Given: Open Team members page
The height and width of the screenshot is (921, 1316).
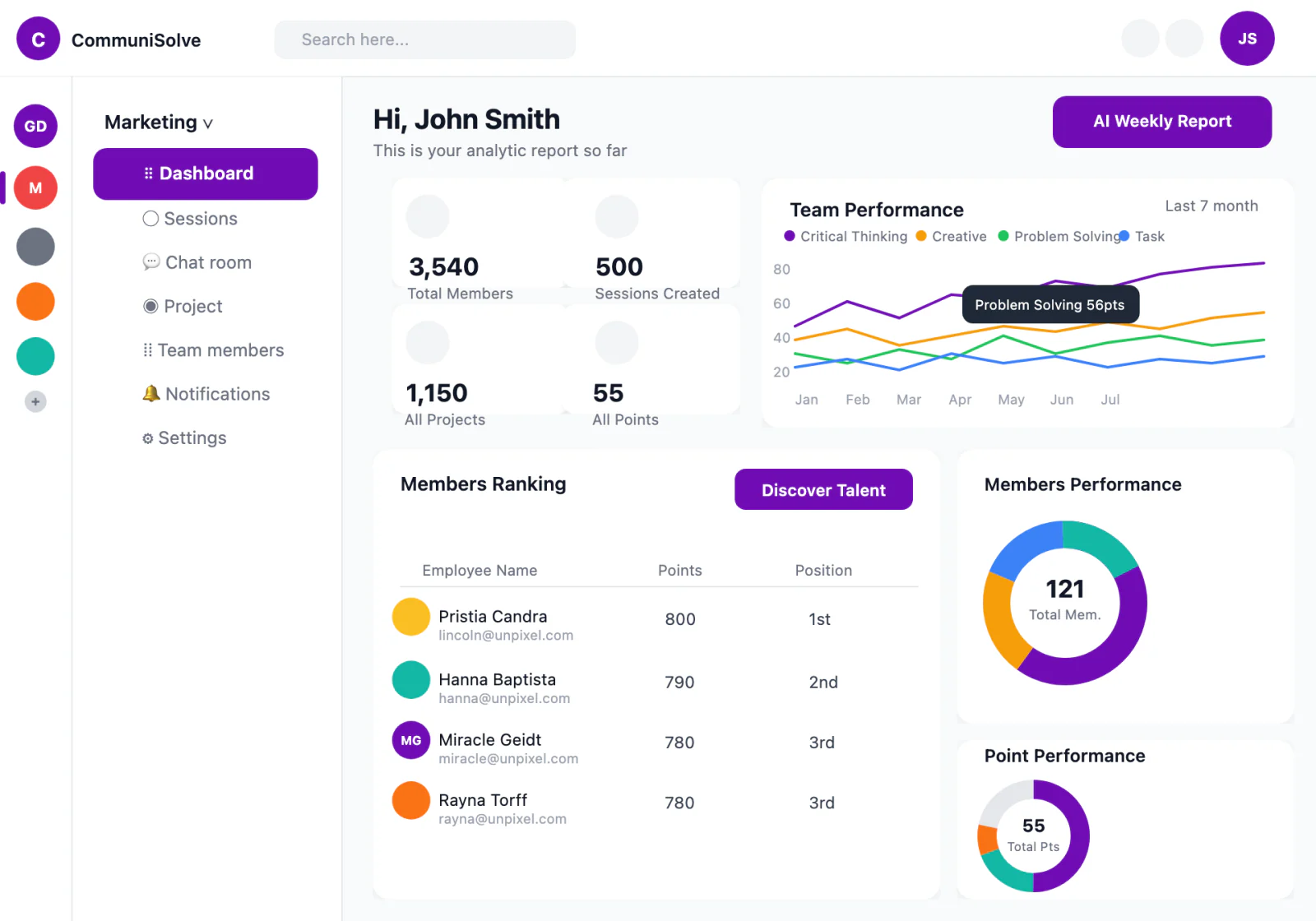Looking at the screenshot, I should tap(213, 350).
